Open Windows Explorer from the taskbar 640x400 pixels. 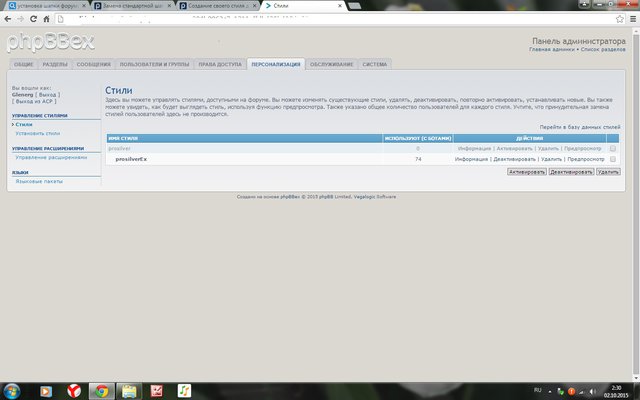click(x=129, y=391)
